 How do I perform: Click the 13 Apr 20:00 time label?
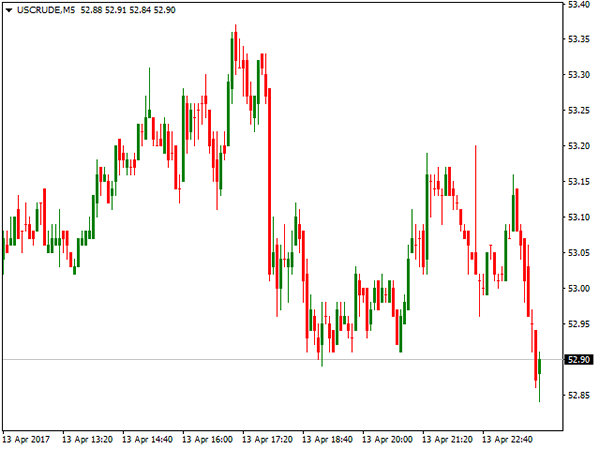[x=387, y=439]
